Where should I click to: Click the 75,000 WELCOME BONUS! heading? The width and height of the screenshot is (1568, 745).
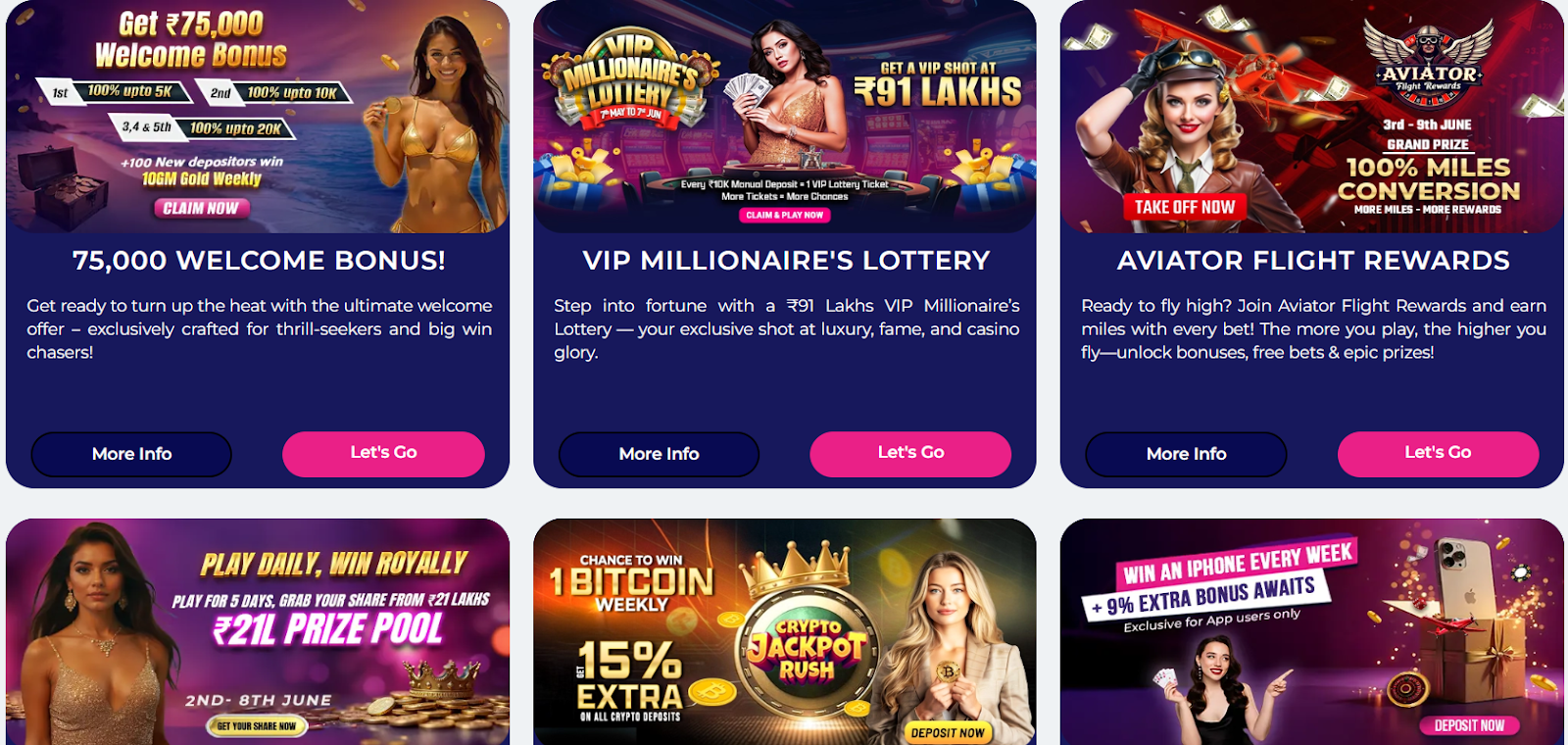point(259,261)
